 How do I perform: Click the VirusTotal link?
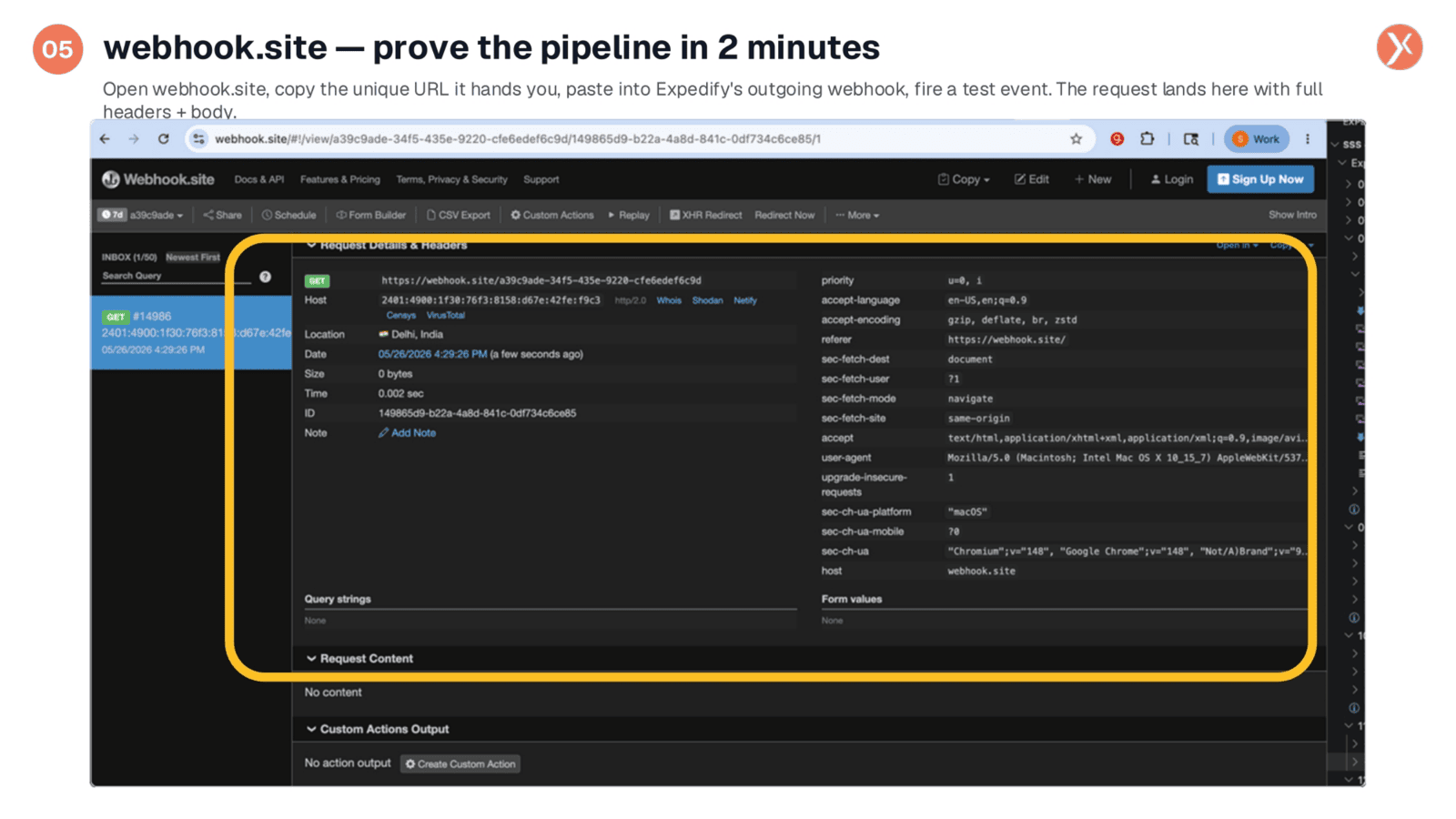click(x=446, y=315)
